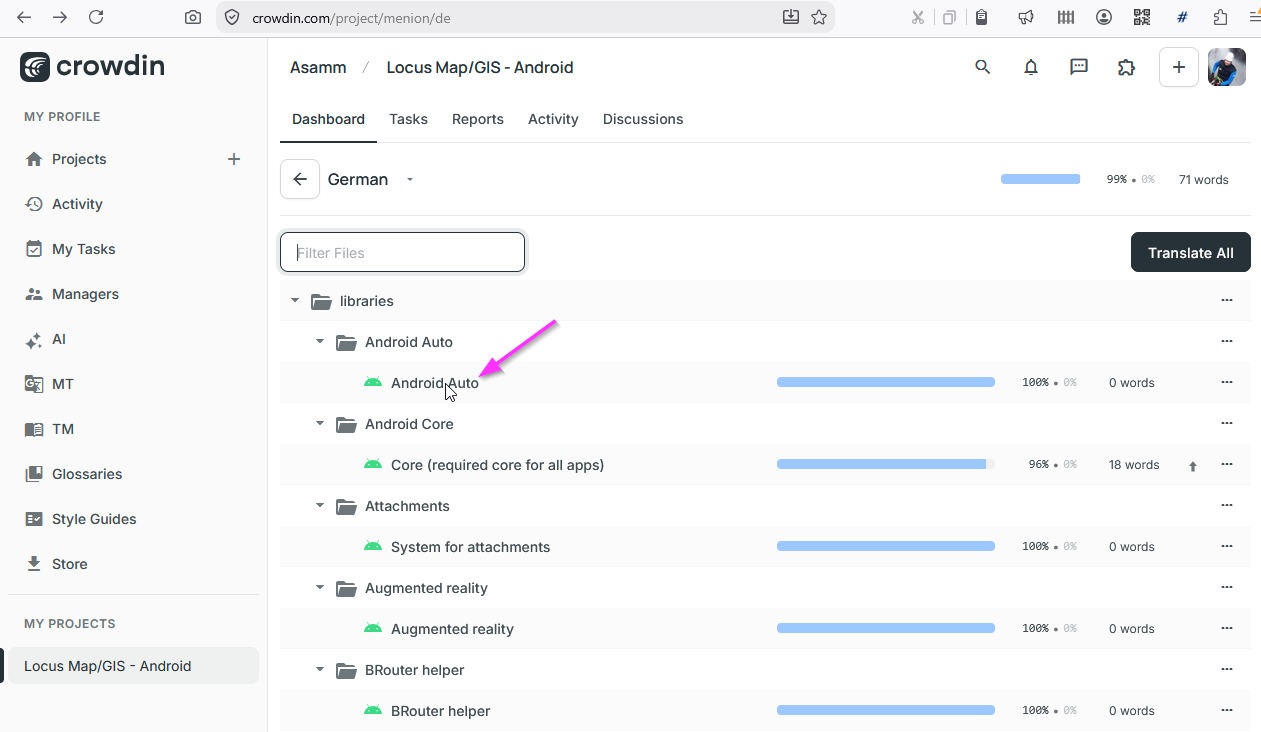Bookmark page with star icon

click(819, 17)
